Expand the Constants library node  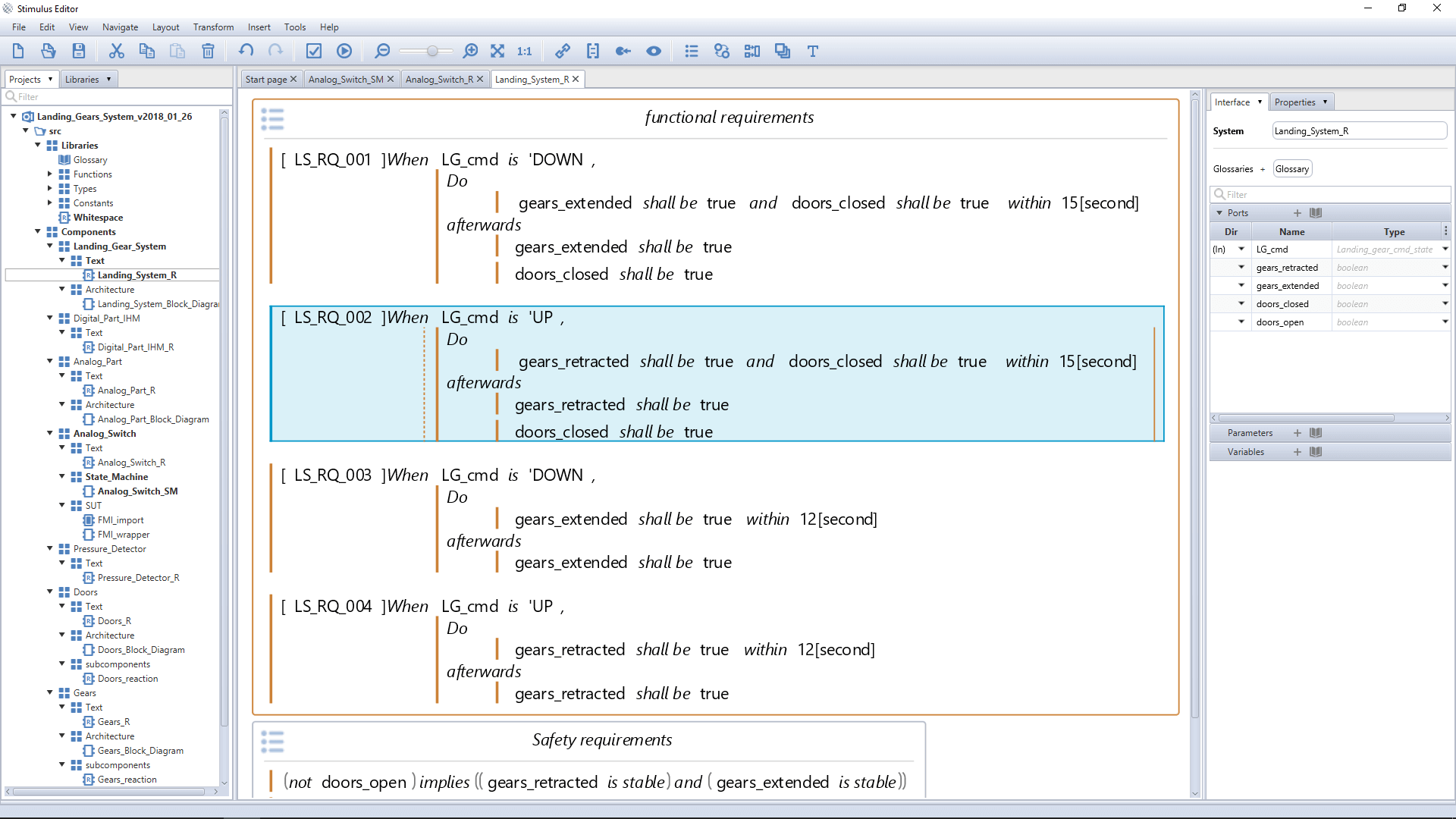(50, 202)
